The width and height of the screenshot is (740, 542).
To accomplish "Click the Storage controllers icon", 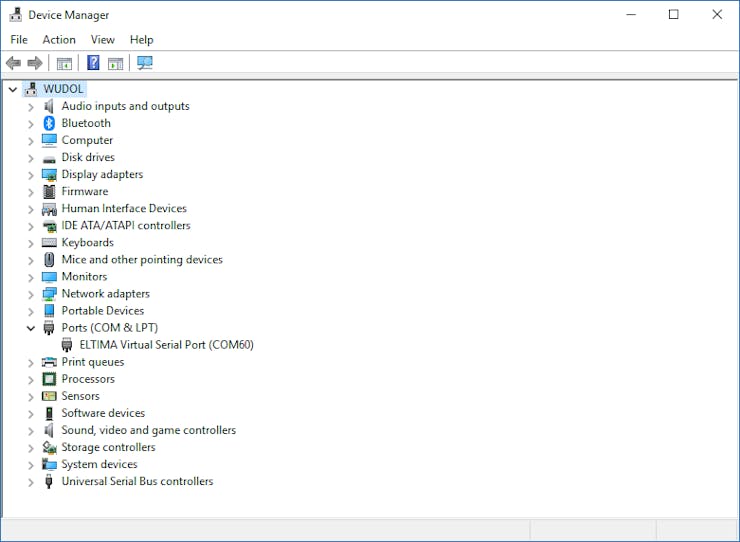I will tap(49, 447).
